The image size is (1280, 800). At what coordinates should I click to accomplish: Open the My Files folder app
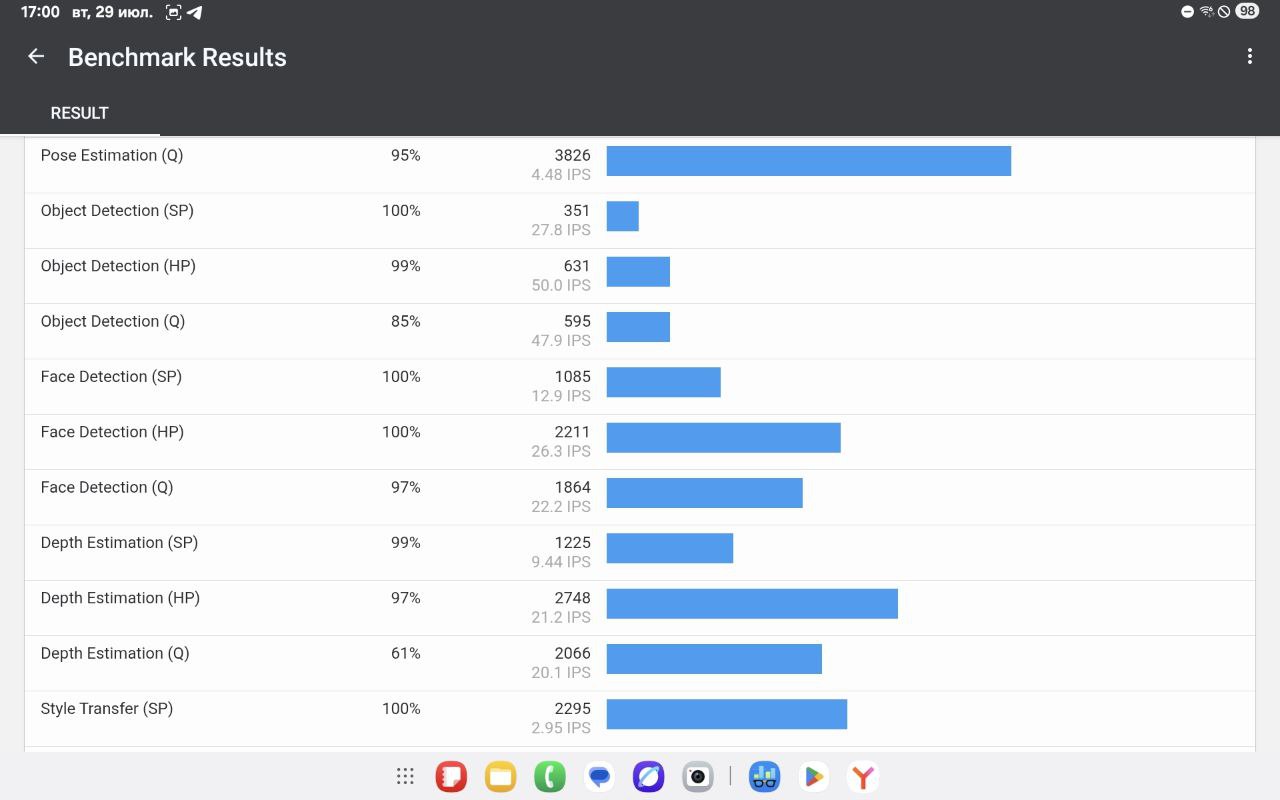[x=500, y=776]
